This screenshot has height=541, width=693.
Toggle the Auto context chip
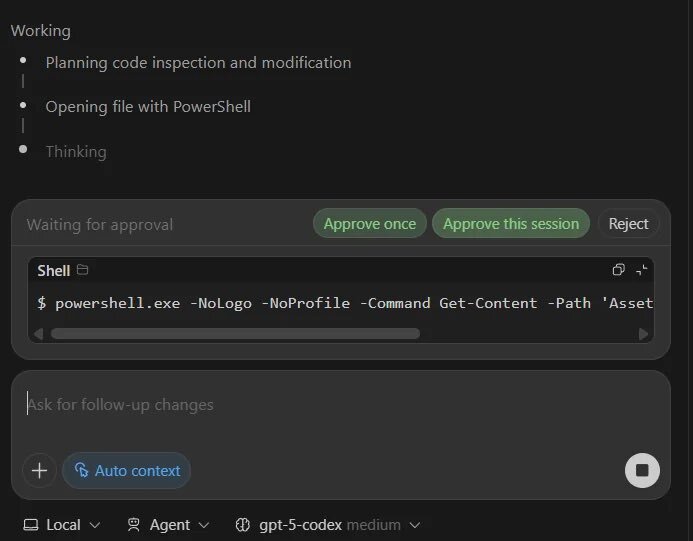point(126,470)
